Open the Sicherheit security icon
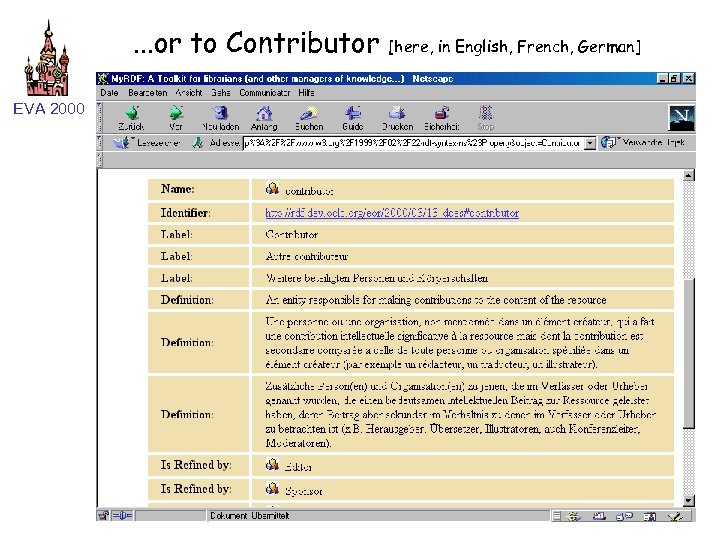 click(x=442, y=112)
